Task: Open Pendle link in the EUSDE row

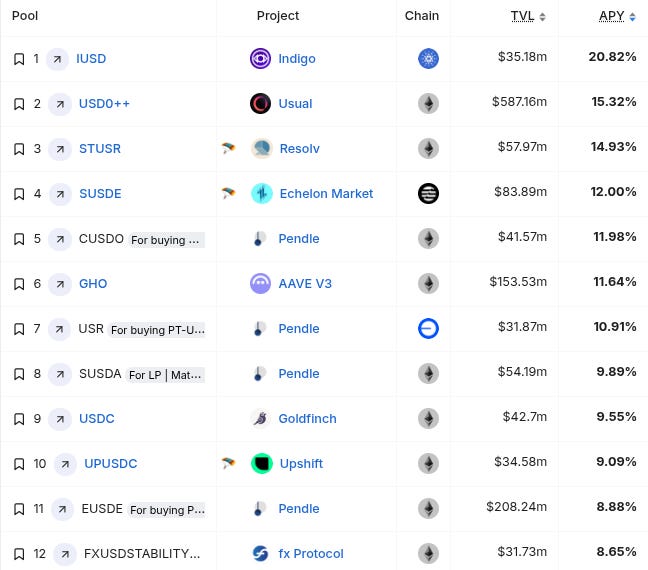Action: point(299,509)
